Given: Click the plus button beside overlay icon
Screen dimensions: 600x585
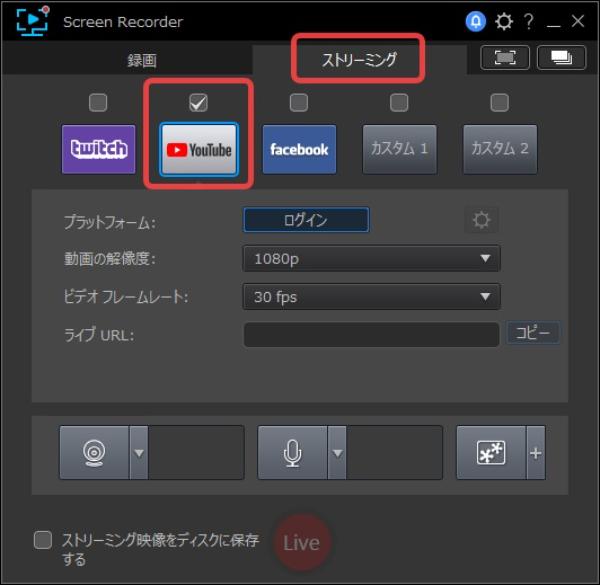Looking at the screenshot, I should point(536,453).
